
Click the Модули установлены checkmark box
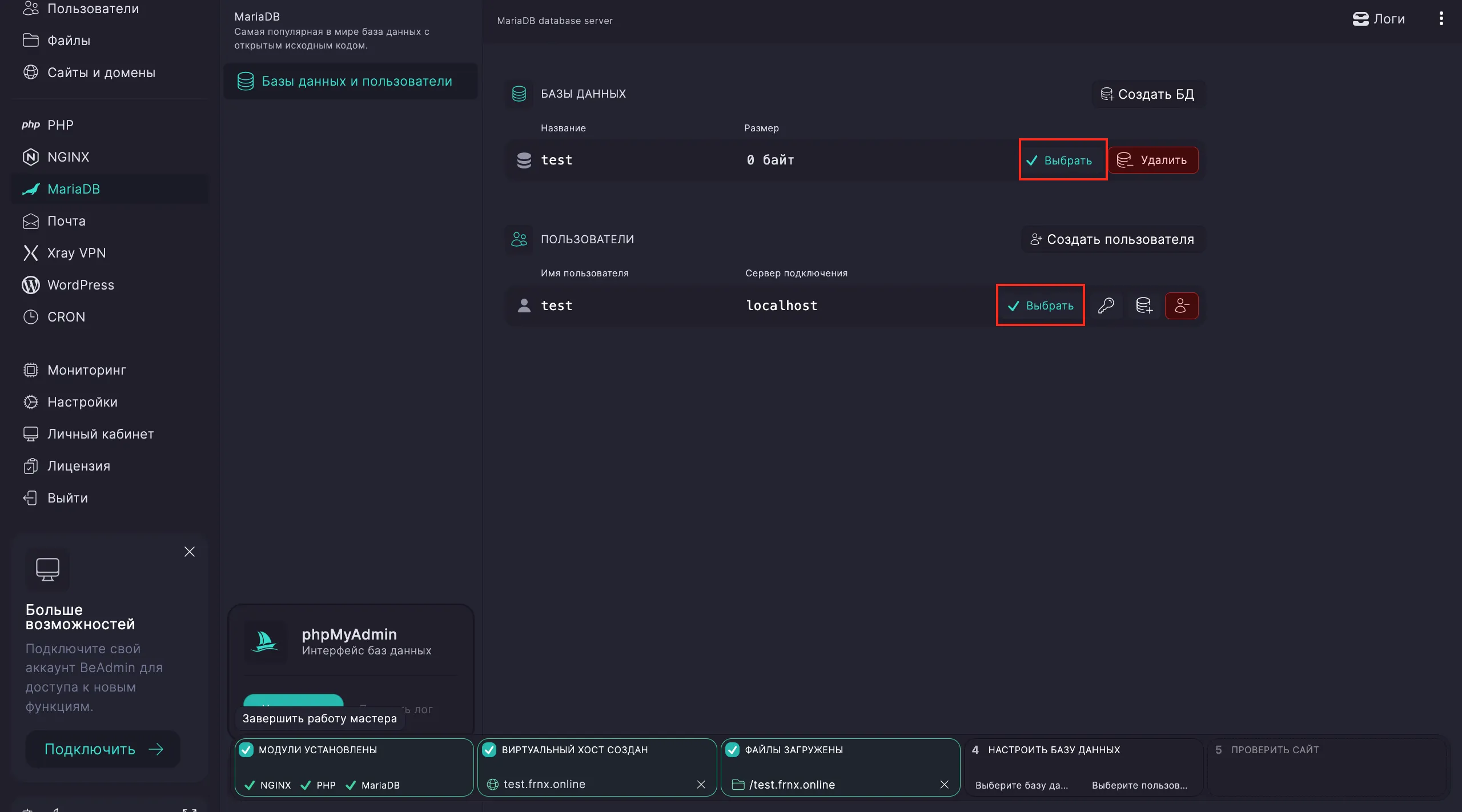point(246,750)
